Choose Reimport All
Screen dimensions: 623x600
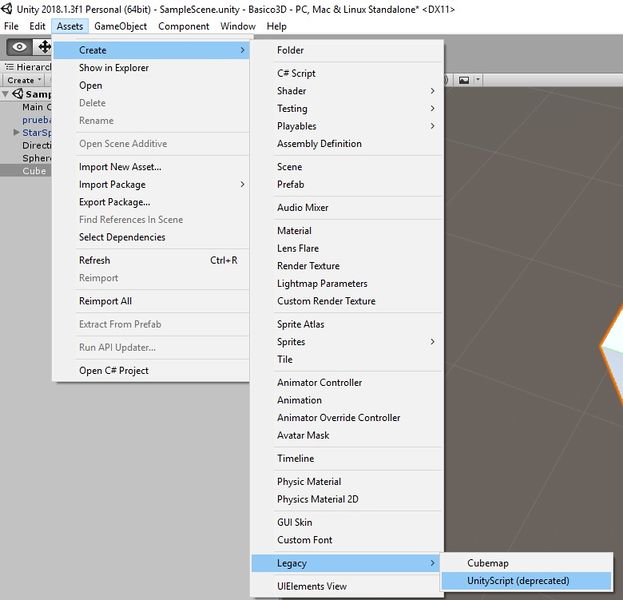click(x=151, y=301)
